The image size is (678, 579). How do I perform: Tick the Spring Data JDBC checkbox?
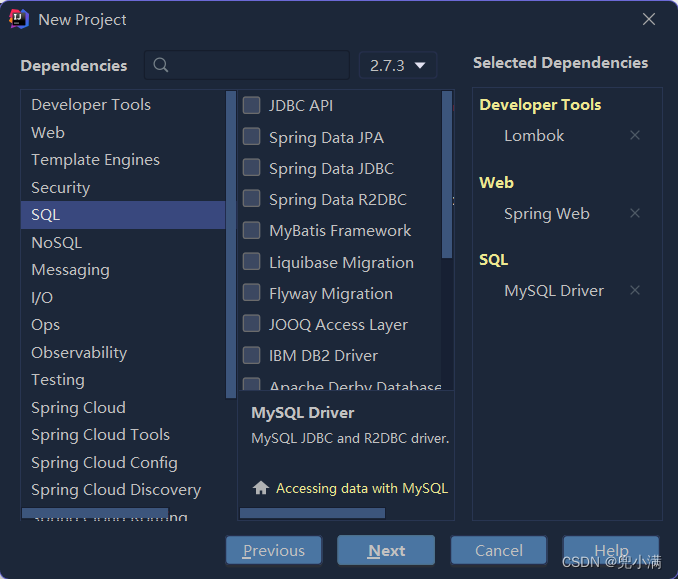(251, 167)
